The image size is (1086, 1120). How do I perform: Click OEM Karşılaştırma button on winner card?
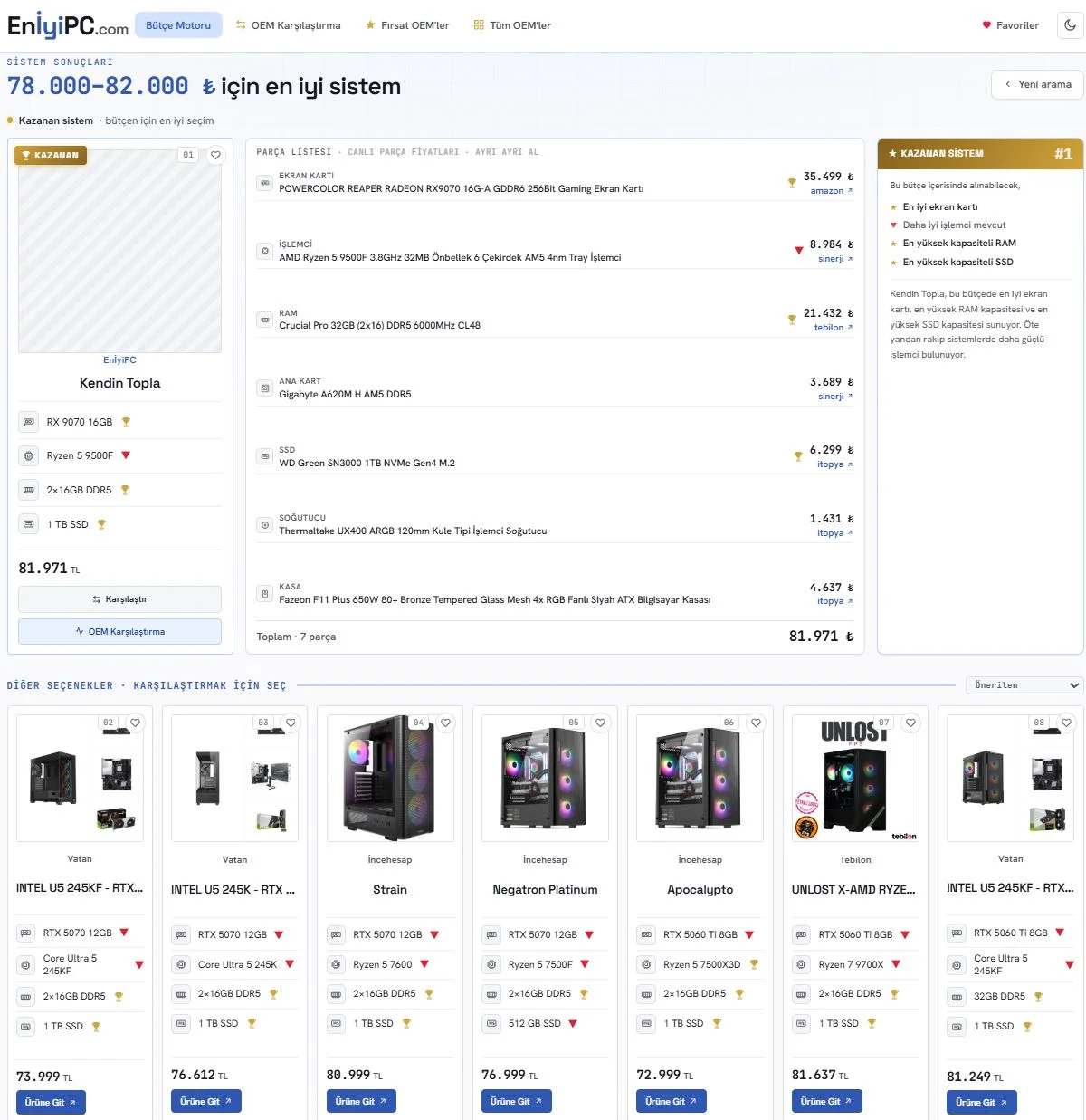coord(119,632)
